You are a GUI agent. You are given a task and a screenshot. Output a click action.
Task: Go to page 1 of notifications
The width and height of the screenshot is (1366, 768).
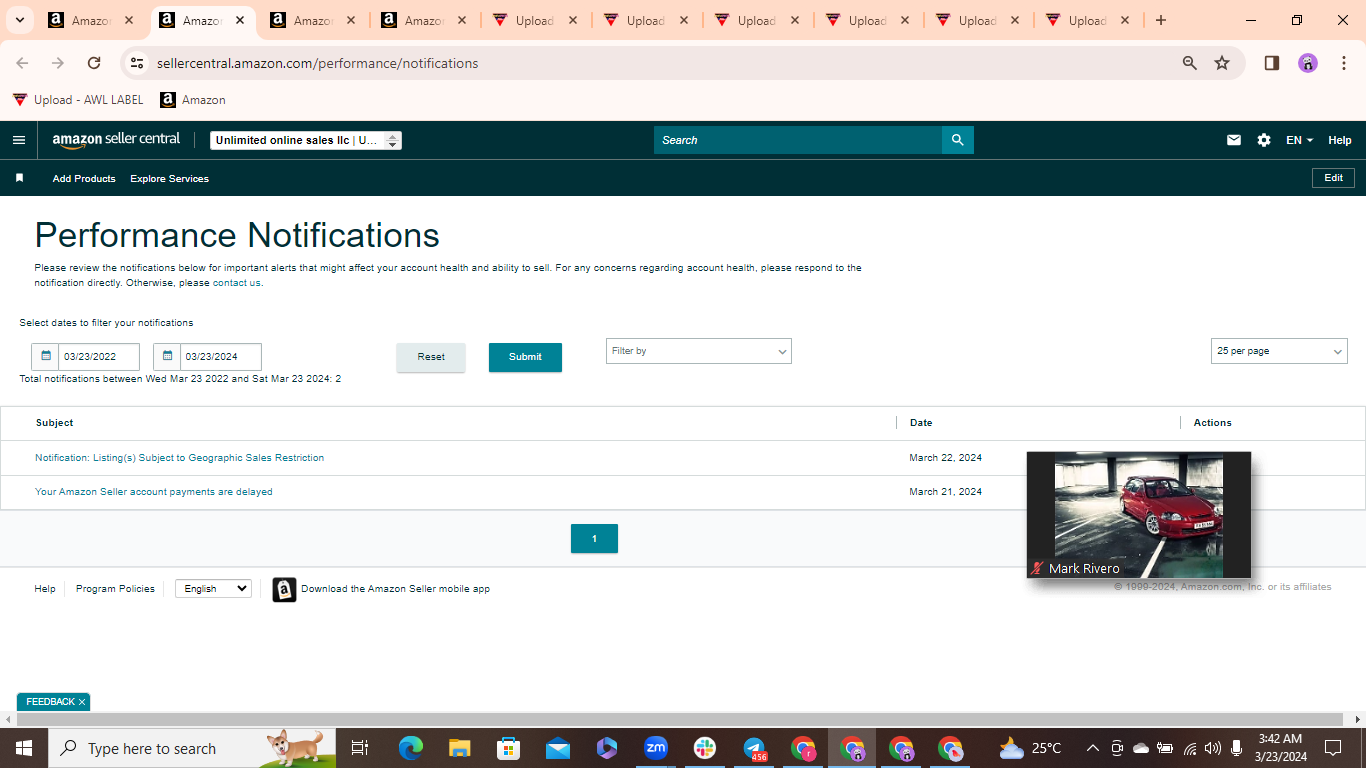(594, 538)
